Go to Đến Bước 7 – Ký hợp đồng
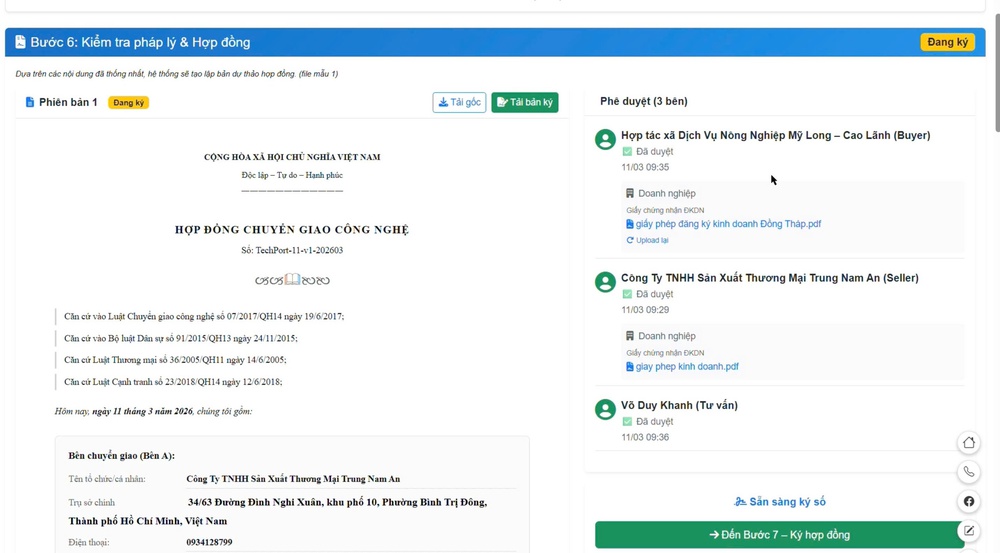1000x553 pixels. pyautogui.click(x=779, y=535)
